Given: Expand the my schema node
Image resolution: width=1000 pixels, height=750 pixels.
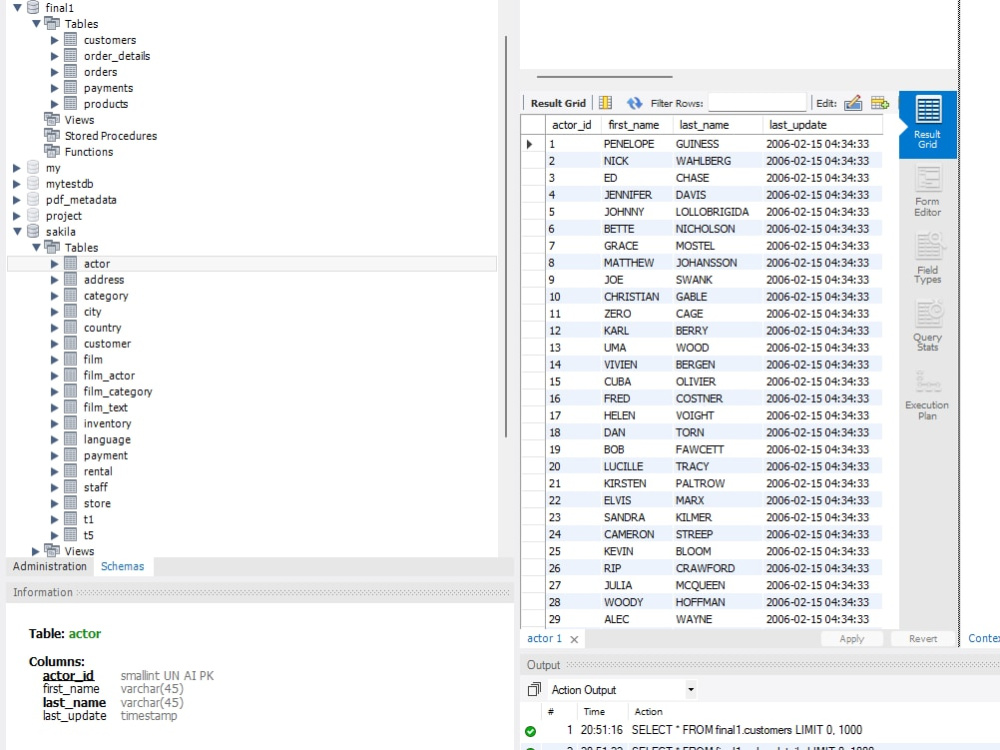Looking at the screenshot, I should 17,168.
